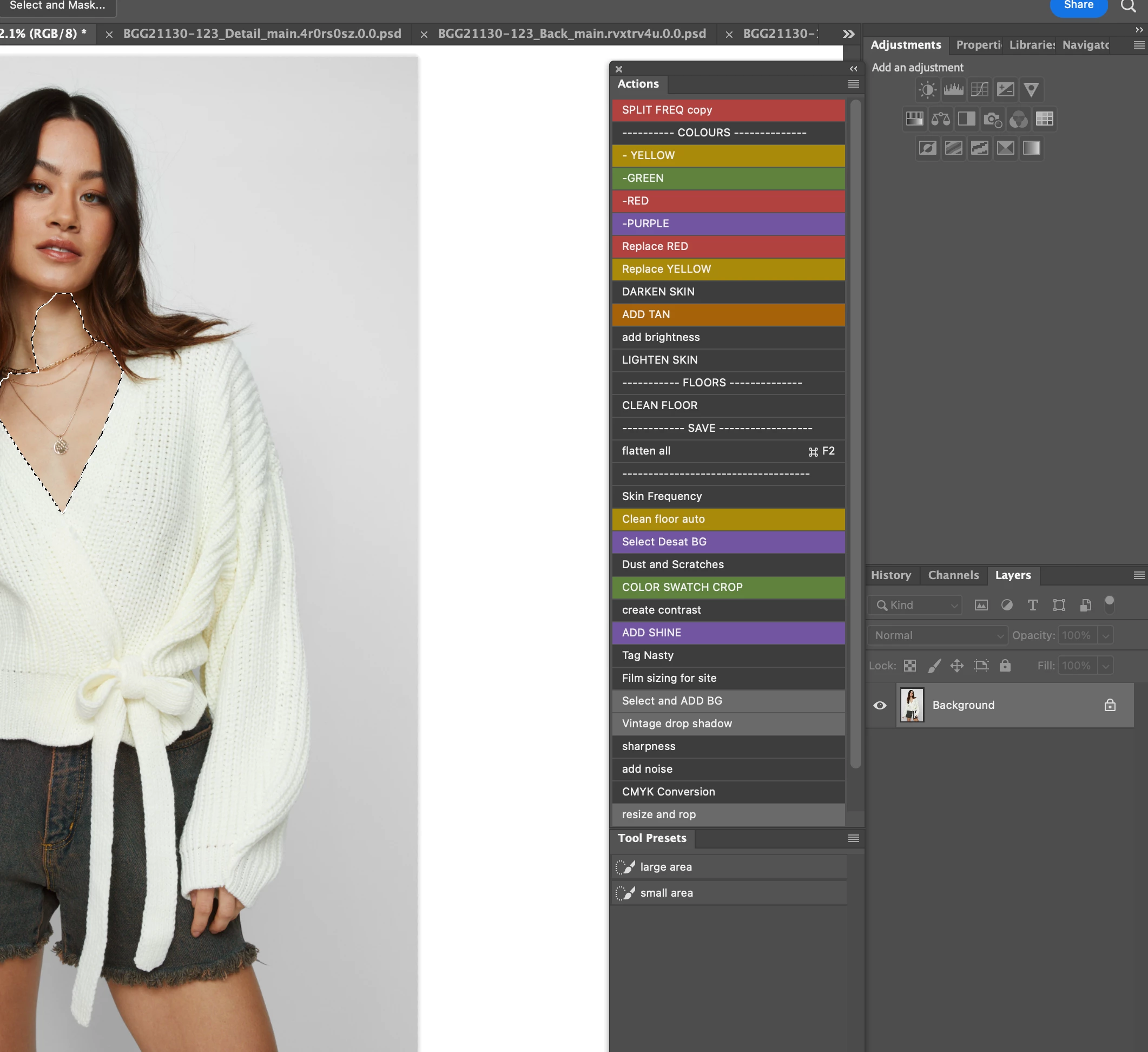Viewport: 1148px width, 1052px height.
Task: Filter layers by type layers
Action: pos(1032,605)
